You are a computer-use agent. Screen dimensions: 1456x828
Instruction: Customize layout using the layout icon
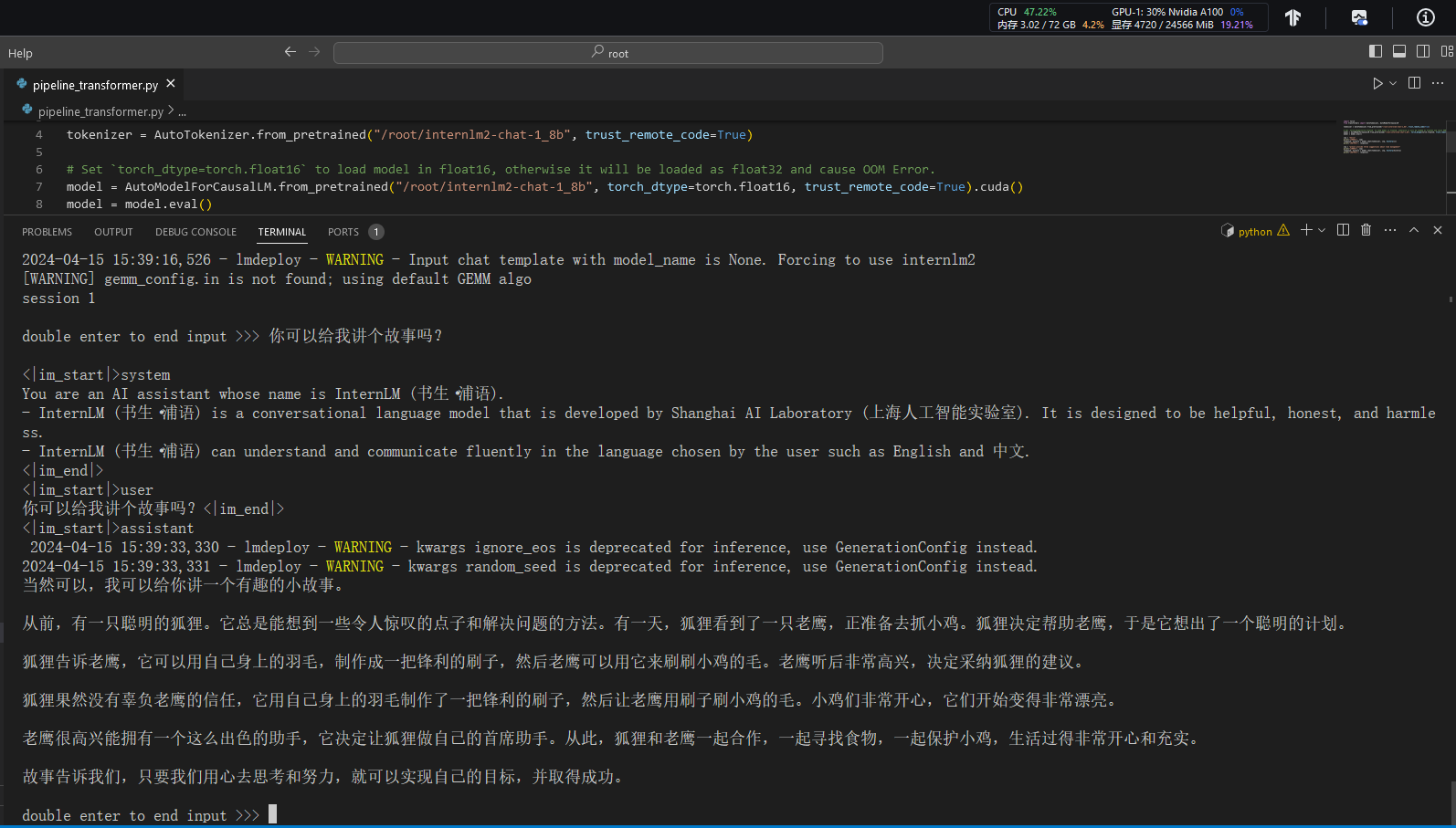click(1447, 52)
